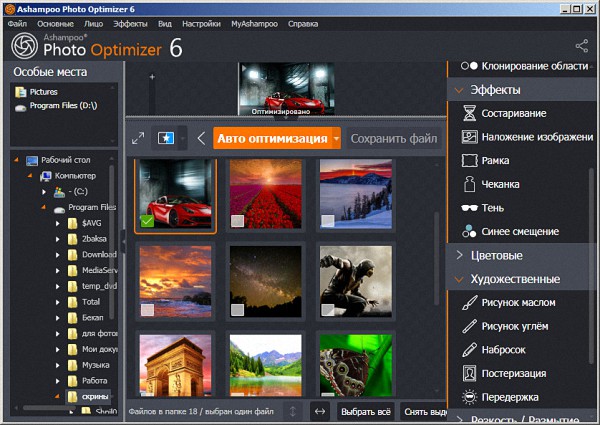Open the Эффекты menu in menu bar
Image resolution: width=600 pixels, height=425 pixels.
(130, 22)
